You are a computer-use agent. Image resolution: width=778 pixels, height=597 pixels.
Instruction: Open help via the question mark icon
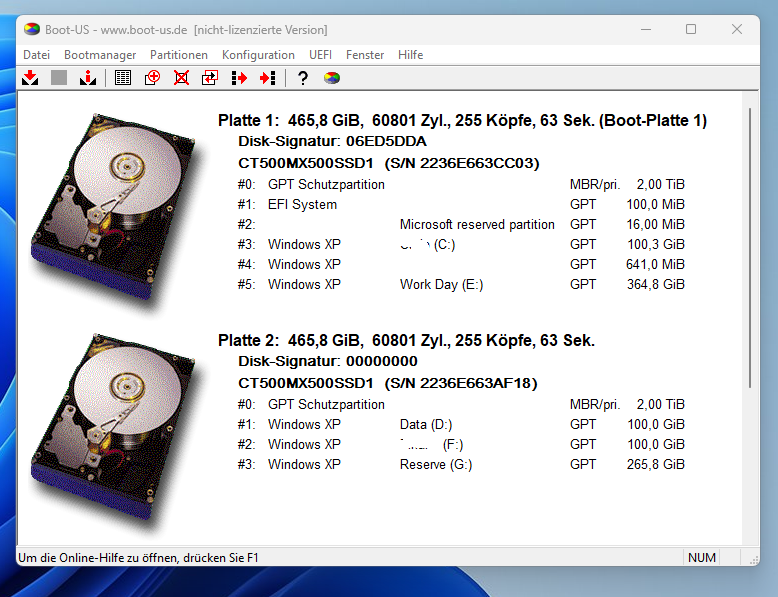pos(303,78)
